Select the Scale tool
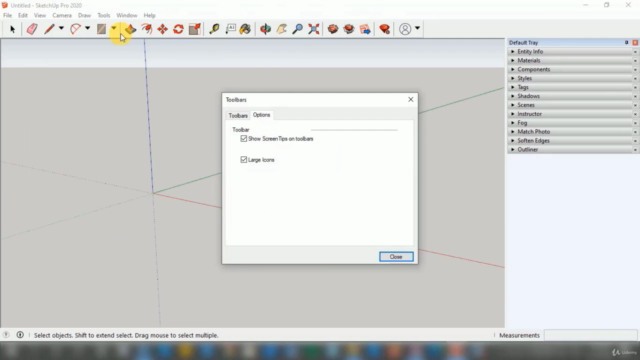Screen dimensions: 640x360 195,29
